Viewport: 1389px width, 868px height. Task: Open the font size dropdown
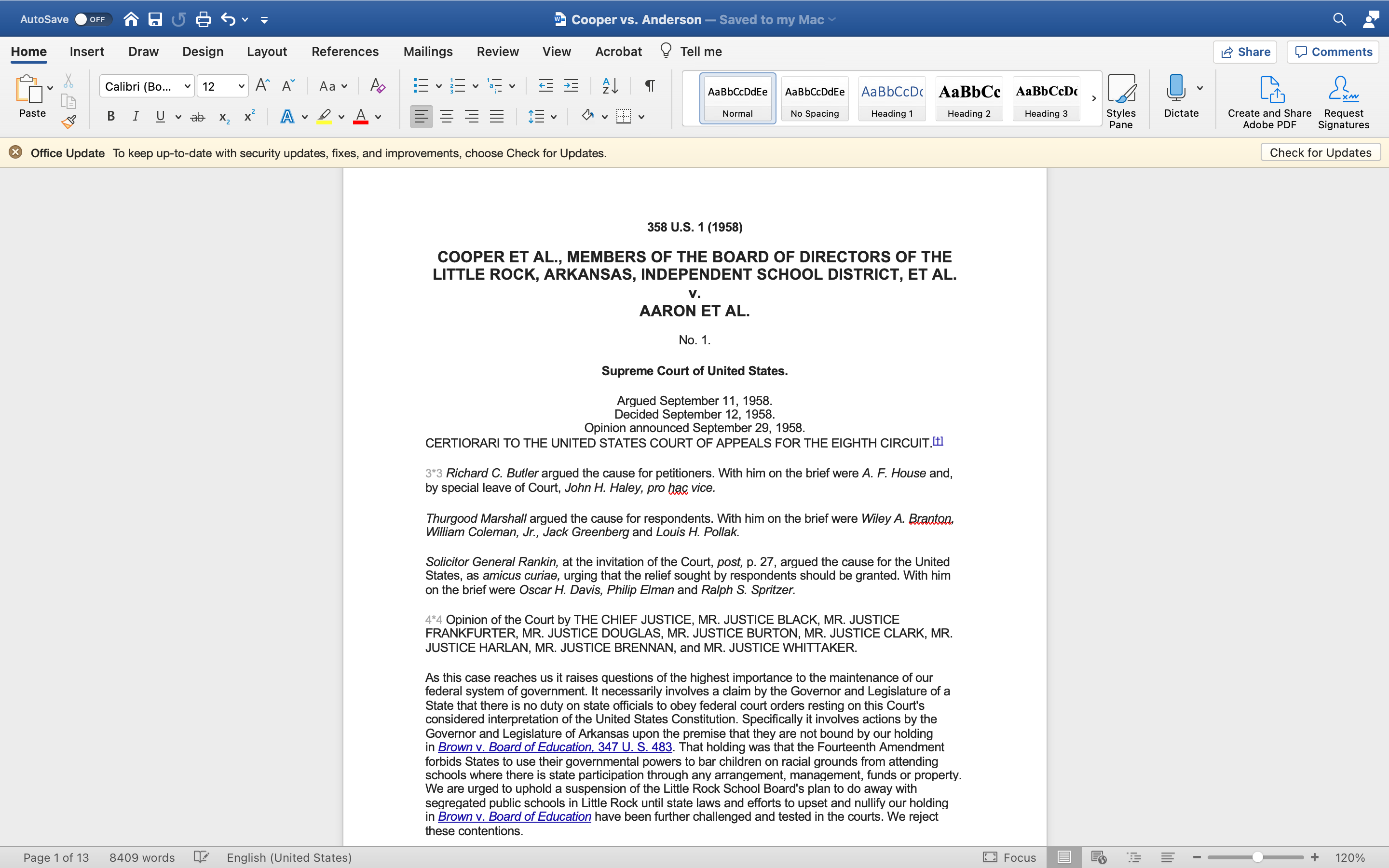point(241,85)
